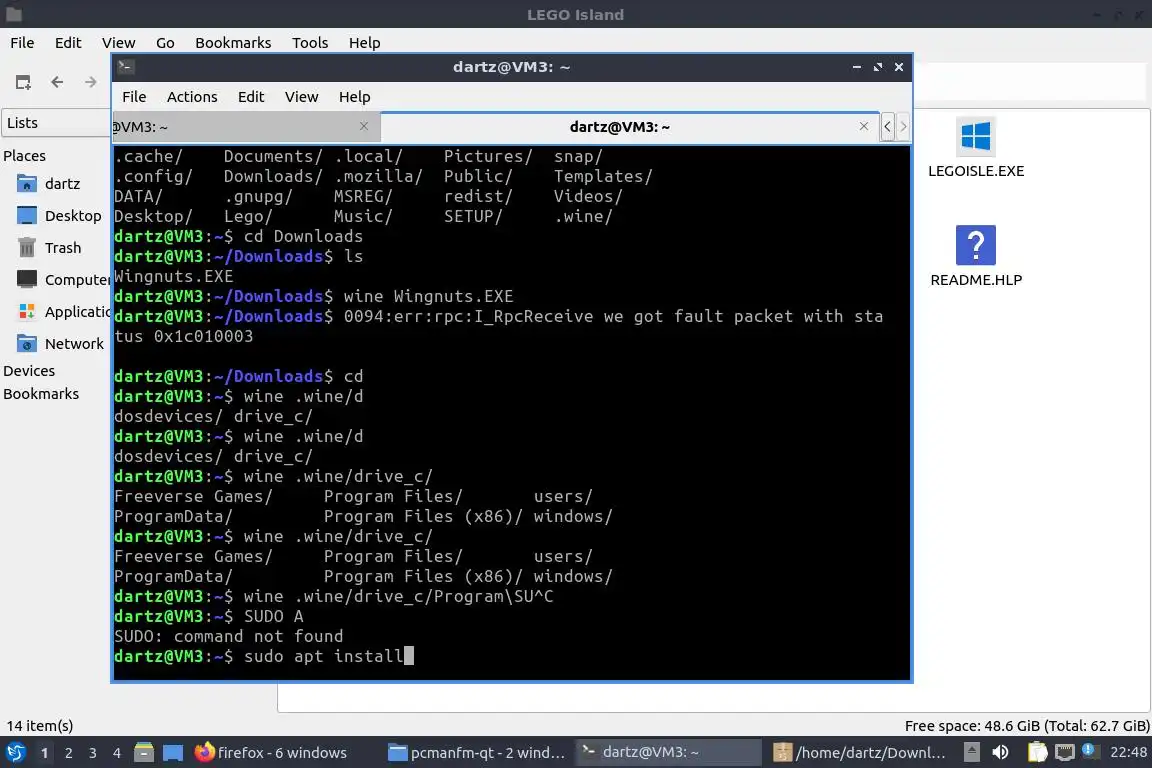The height and width of the screenshot is (768, 1152).
Task: Open the file manager View menu
Action: 118,43
